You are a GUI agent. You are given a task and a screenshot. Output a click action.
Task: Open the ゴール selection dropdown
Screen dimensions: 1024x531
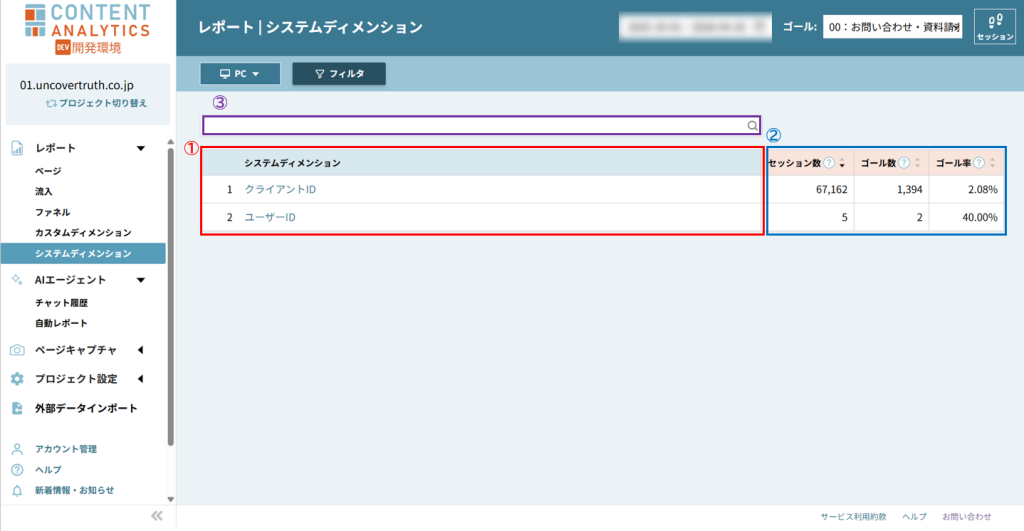pos(892,28)
